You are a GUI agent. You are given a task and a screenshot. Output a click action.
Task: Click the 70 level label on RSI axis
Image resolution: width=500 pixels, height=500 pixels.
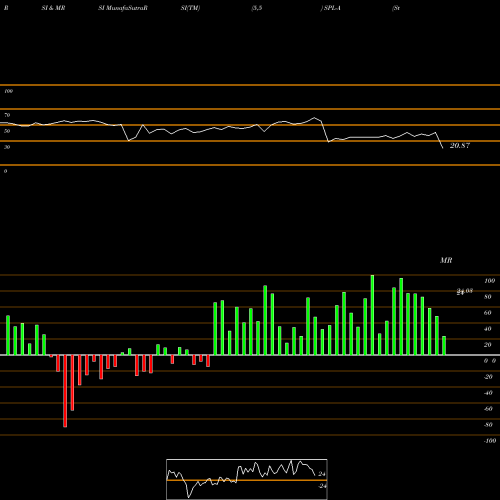point(7,115)
